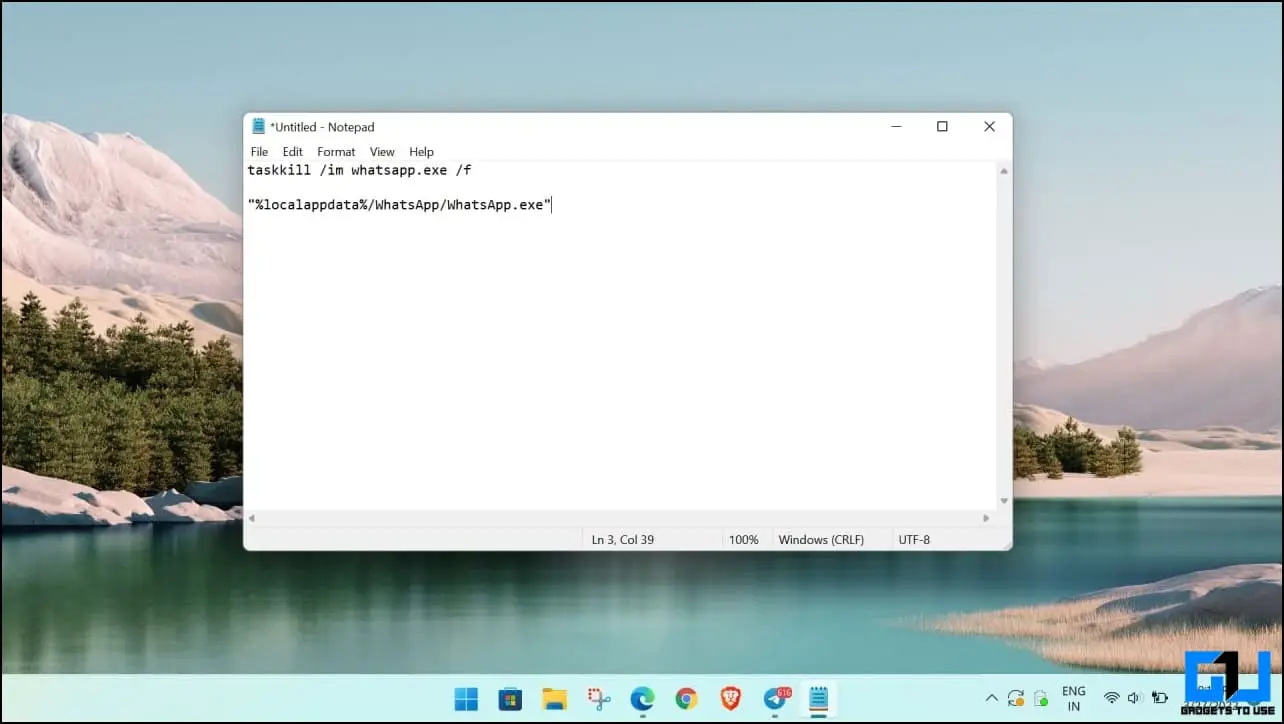1284x724 pixels.
Task: Click the 100% zoom status entry
Action: [744, 540]
